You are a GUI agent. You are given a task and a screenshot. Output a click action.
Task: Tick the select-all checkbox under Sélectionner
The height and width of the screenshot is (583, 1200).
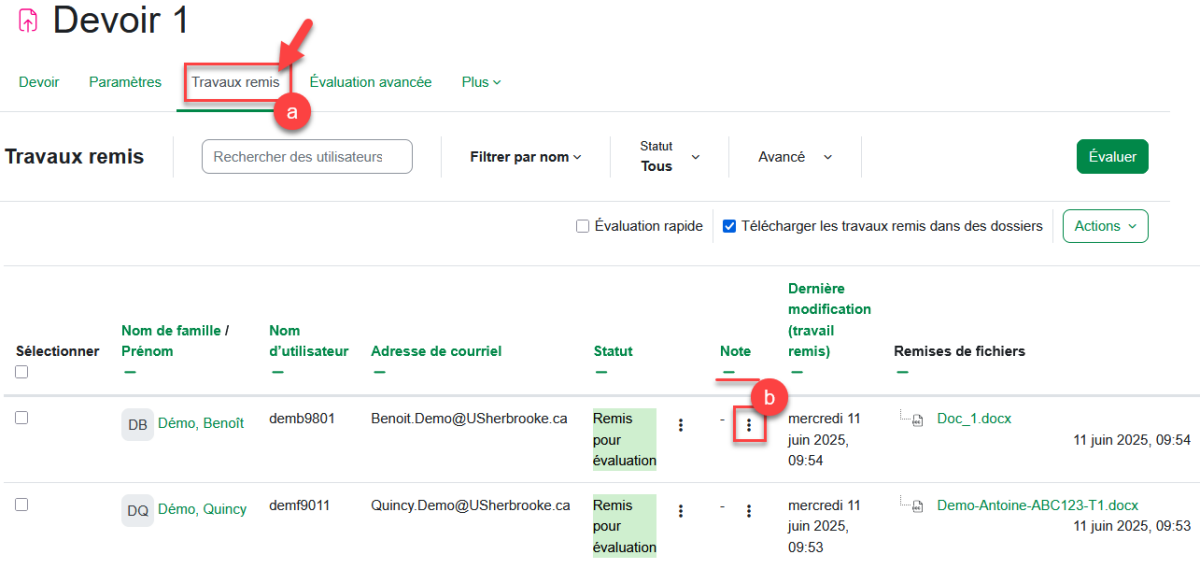coord(22,372)
